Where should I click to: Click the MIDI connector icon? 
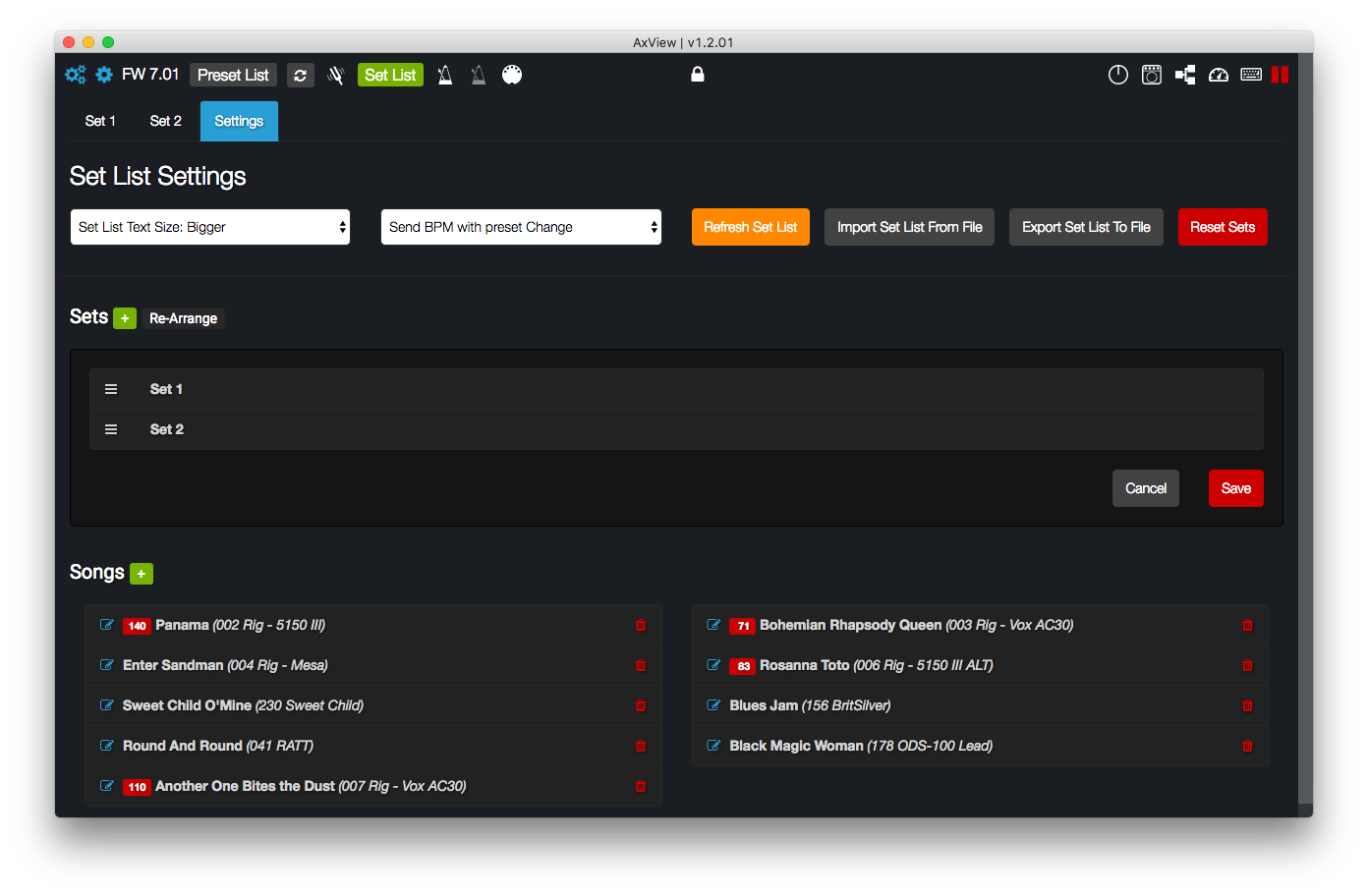pyautogui.click(x=512, y=75)
